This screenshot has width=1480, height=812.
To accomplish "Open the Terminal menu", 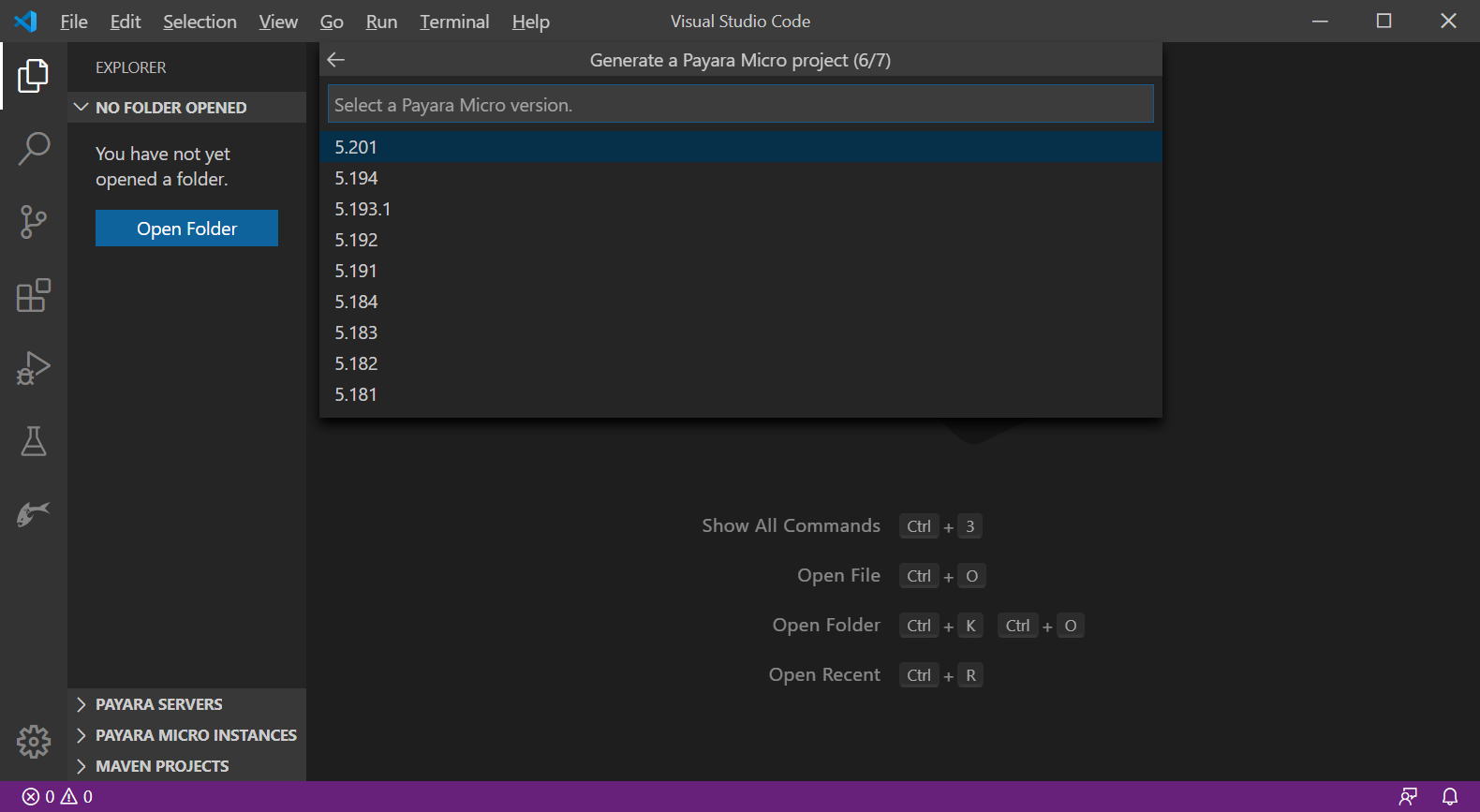I will point(454,22).
